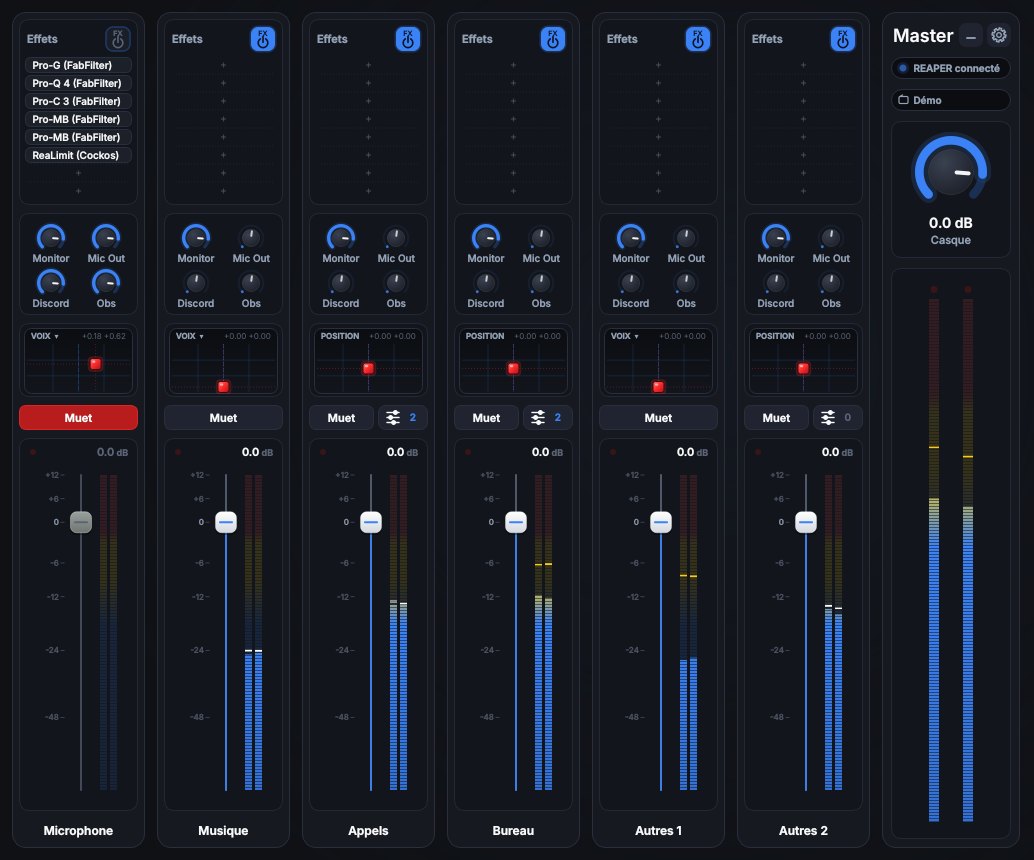Screen dimensions: 1034x860
Task: Toggle FX power on Musique channel
Action: pos(262,39)
